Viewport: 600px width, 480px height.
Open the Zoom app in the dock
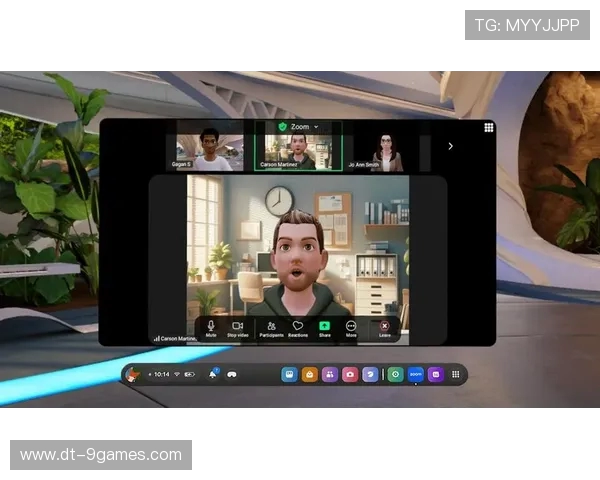click(x=416, y=375)
